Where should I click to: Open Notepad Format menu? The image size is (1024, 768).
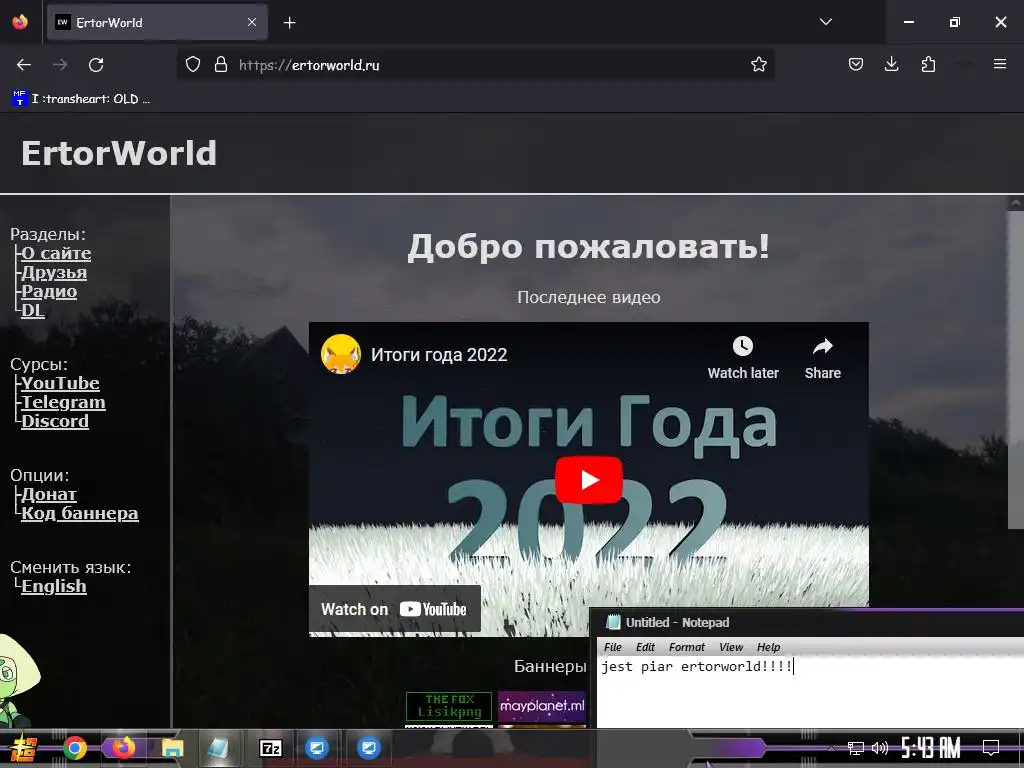686,647
